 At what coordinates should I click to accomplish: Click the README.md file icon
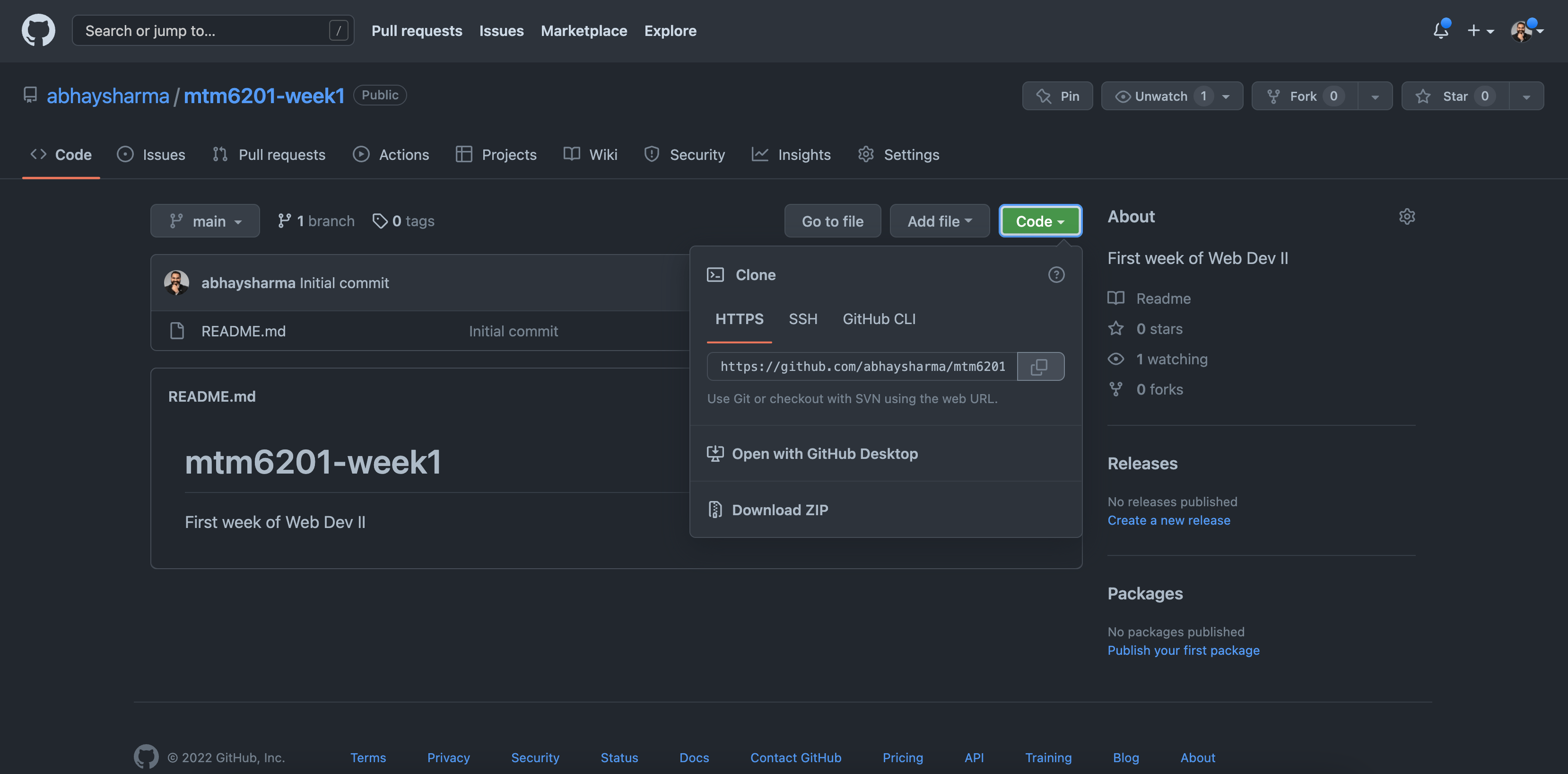177,331
